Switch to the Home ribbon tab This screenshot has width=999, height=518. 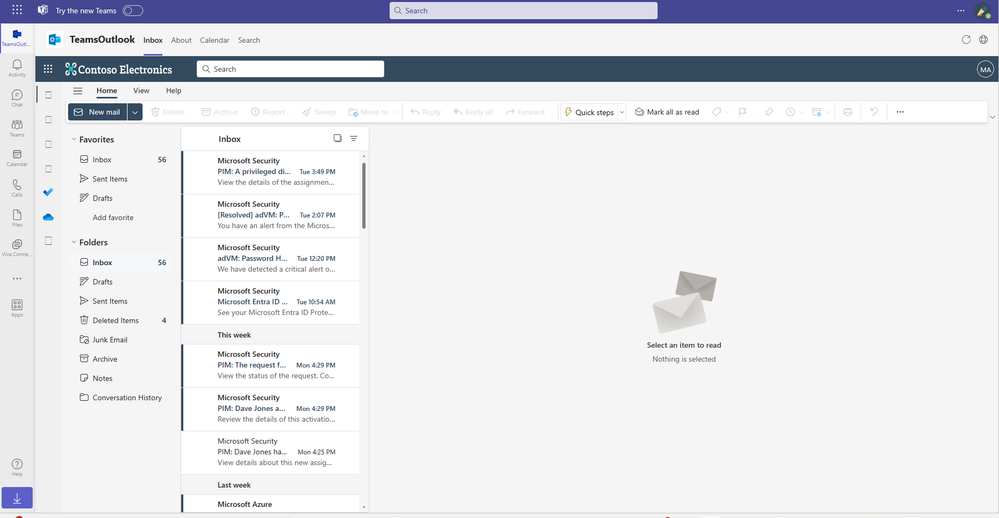click(x=106, y=90)
